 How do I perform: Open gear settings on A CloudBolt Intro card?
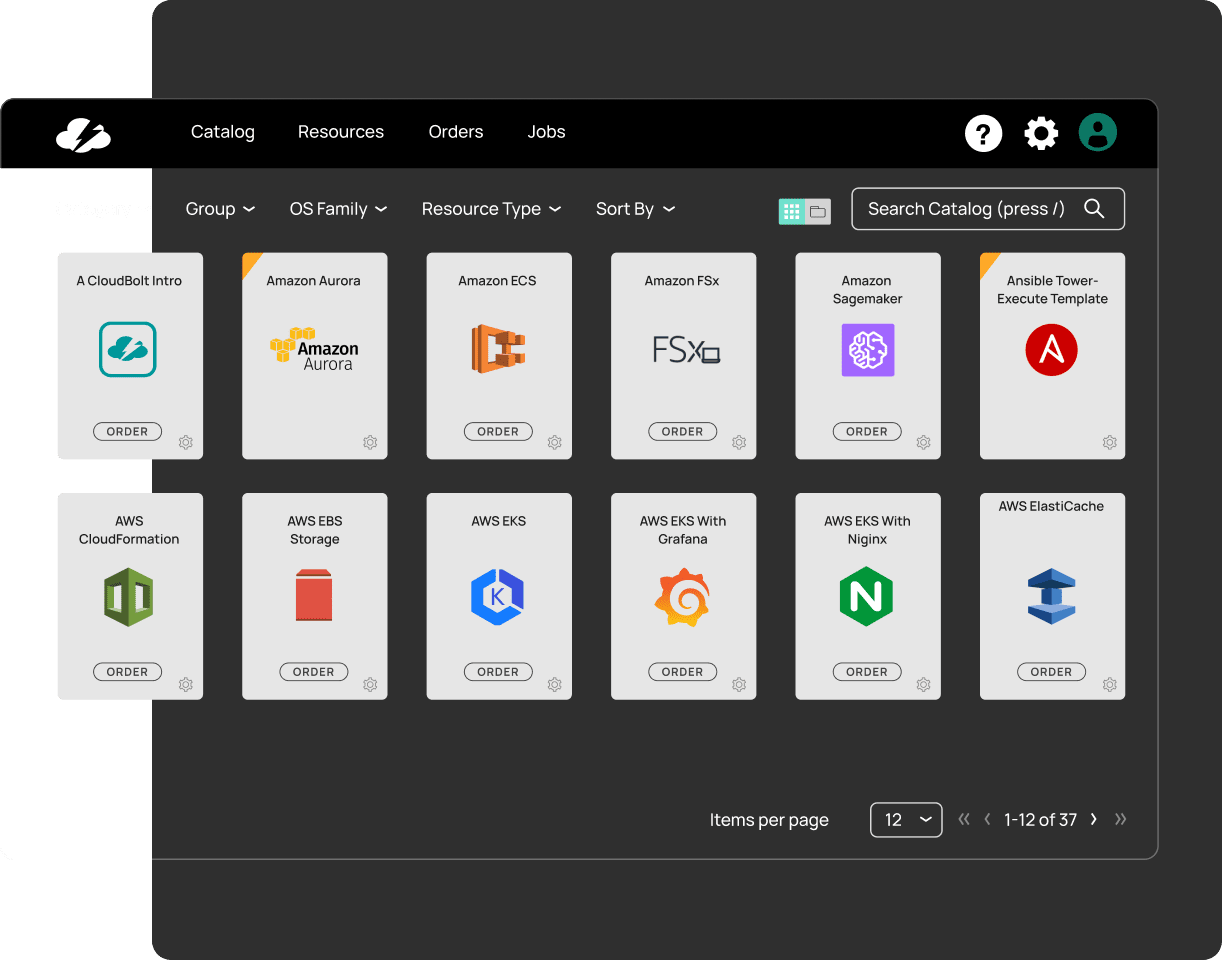tap(186, 442)
